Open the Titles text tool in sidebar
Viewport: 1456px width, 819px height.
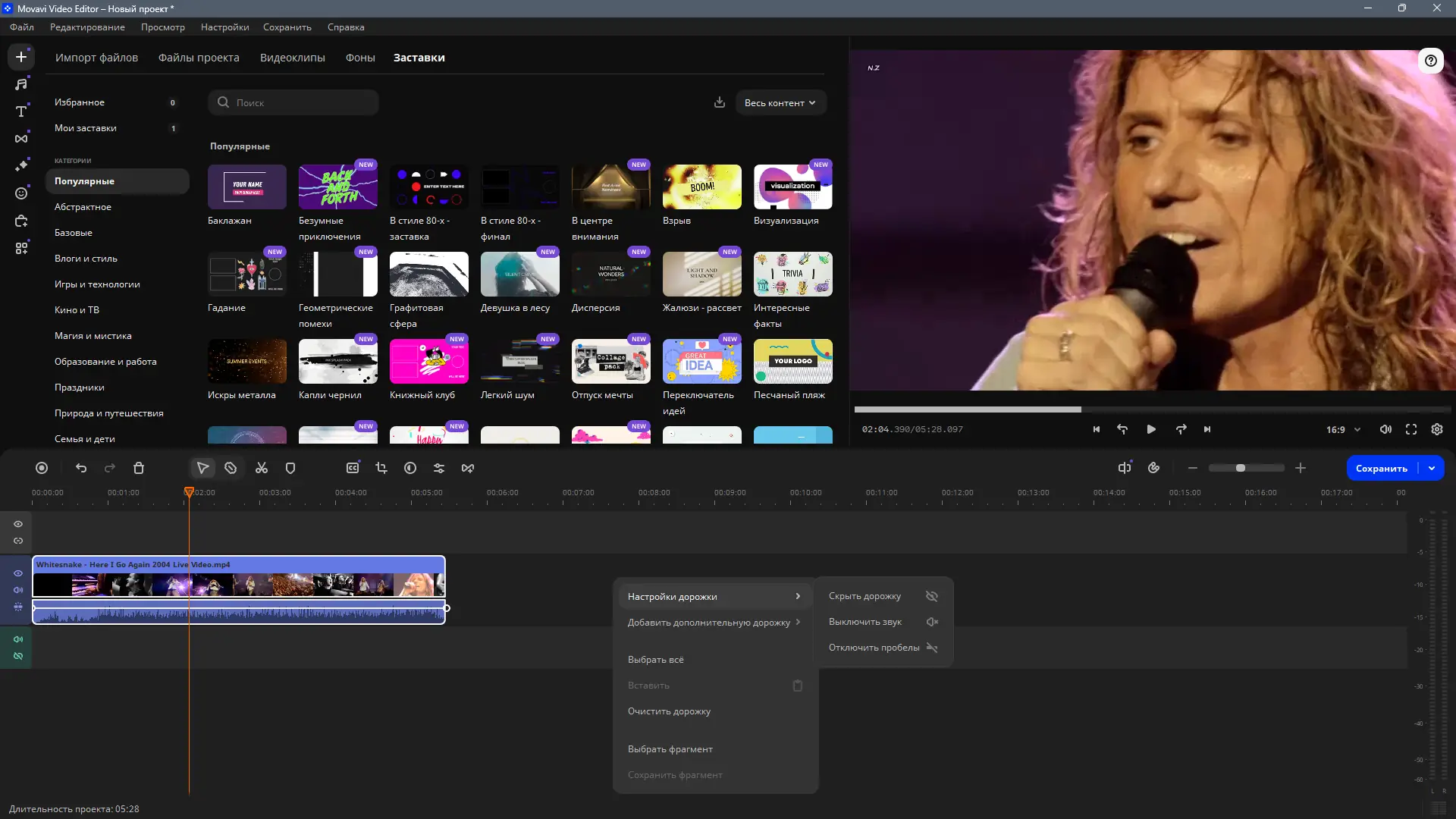[x=21, y=111]
